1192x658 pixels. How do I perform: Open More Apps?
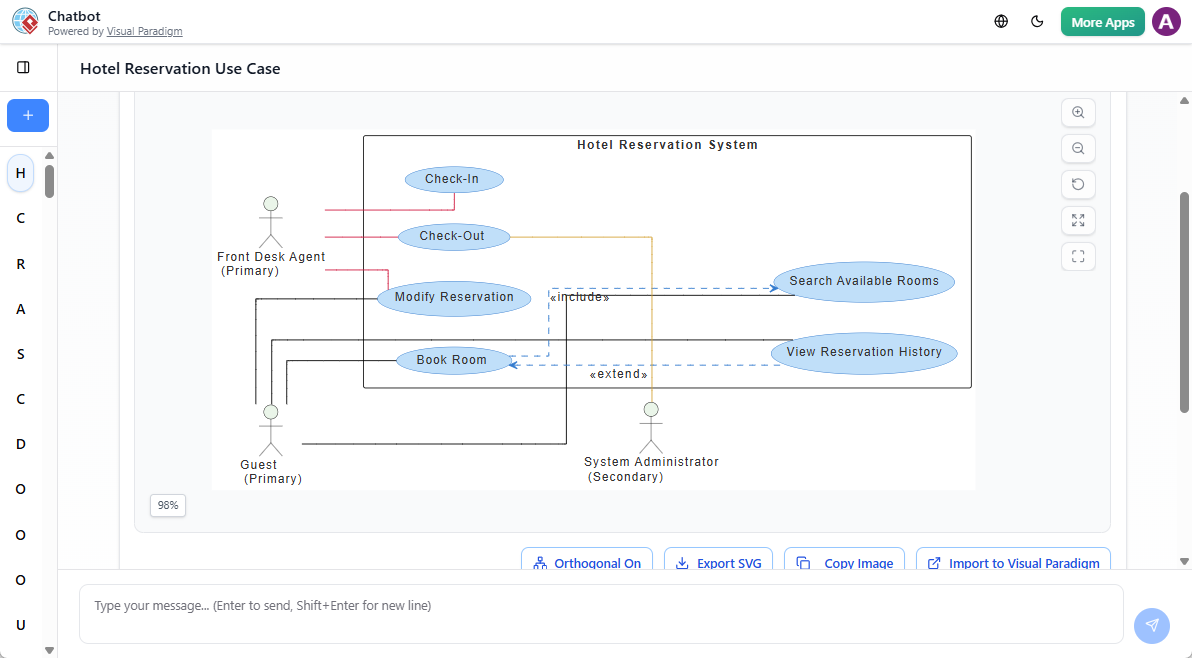(1102, 20)
